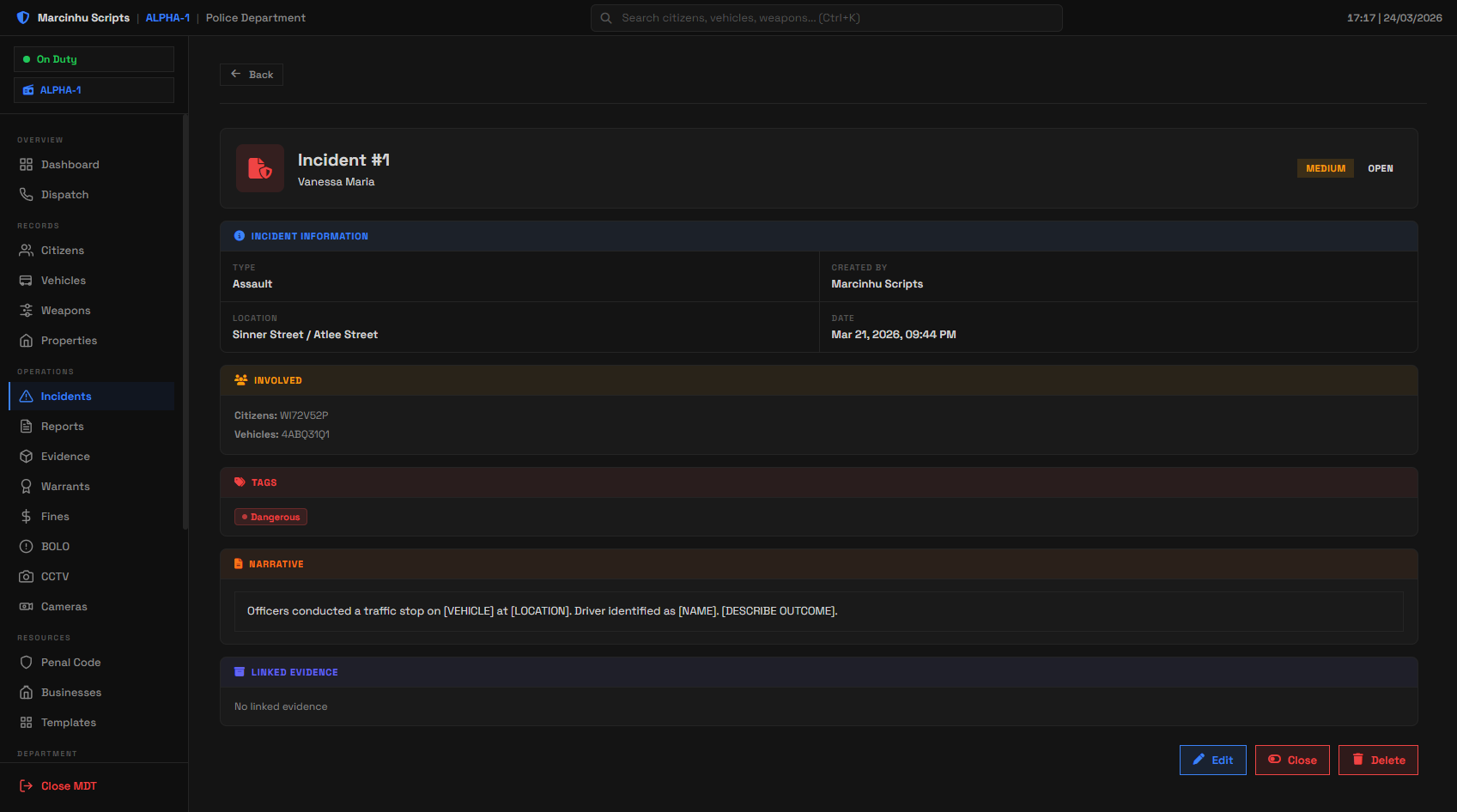Screen dimensions: 1457x812
Task: Click the ALPHA-1 callsign in header
Action: tap(167, 18)
